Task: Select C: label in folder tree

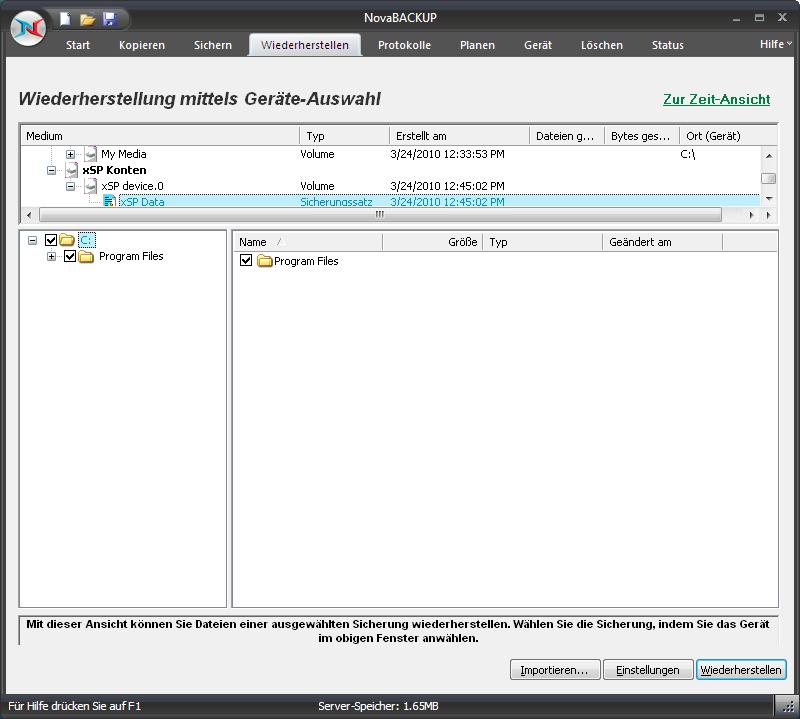Action: coord(87,240)
